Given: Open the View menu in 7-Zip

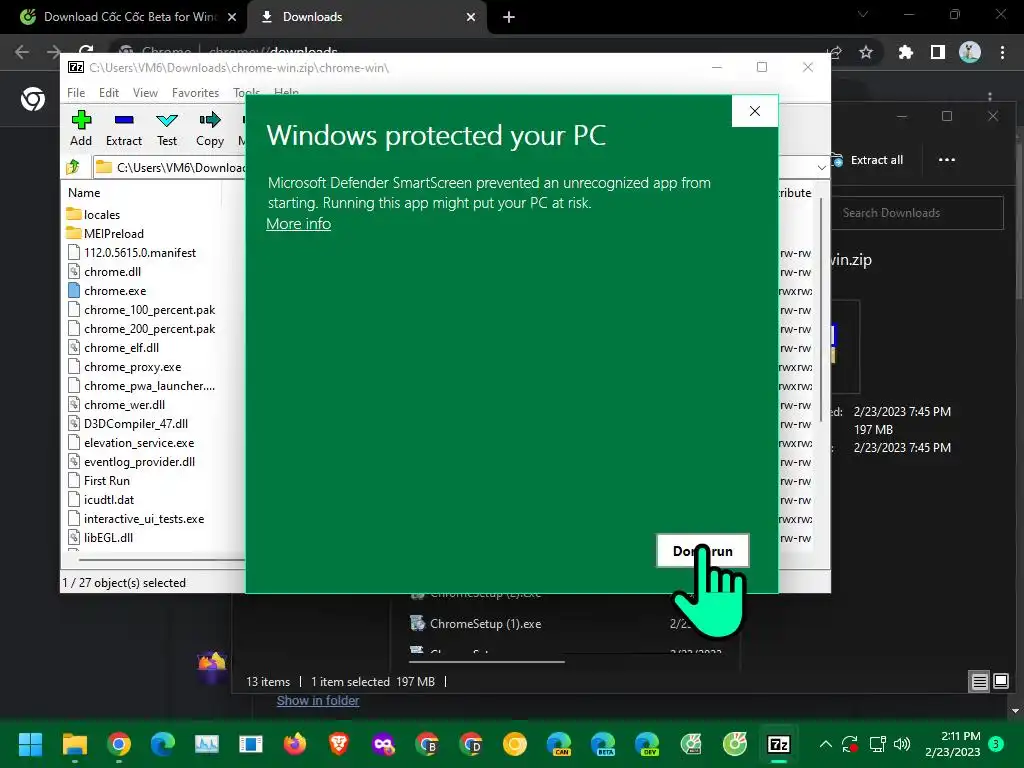Looking at the screenshot, I should tap(145, 93).
